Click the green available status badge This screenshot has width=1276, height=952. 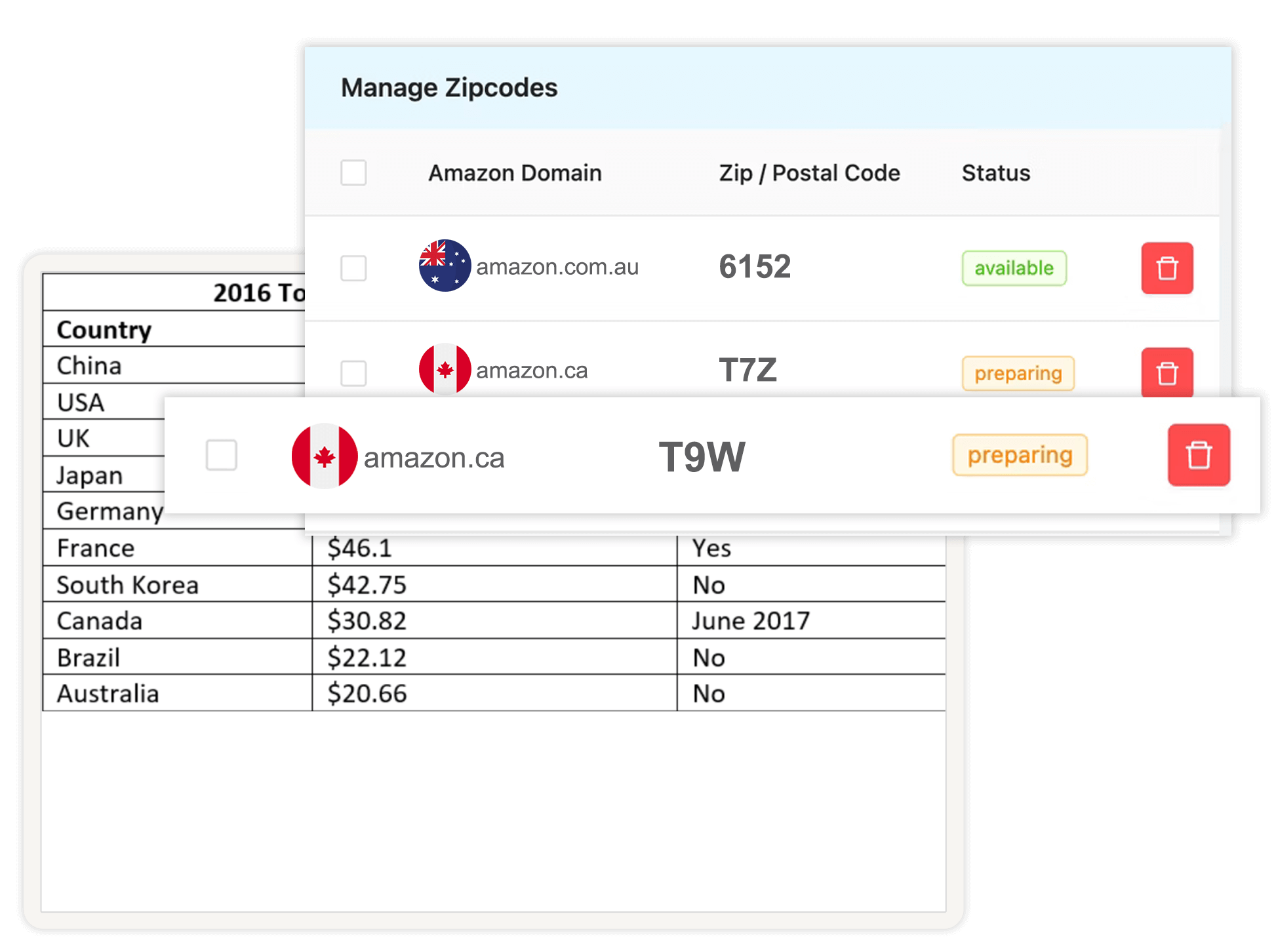tap(1014, 268)
